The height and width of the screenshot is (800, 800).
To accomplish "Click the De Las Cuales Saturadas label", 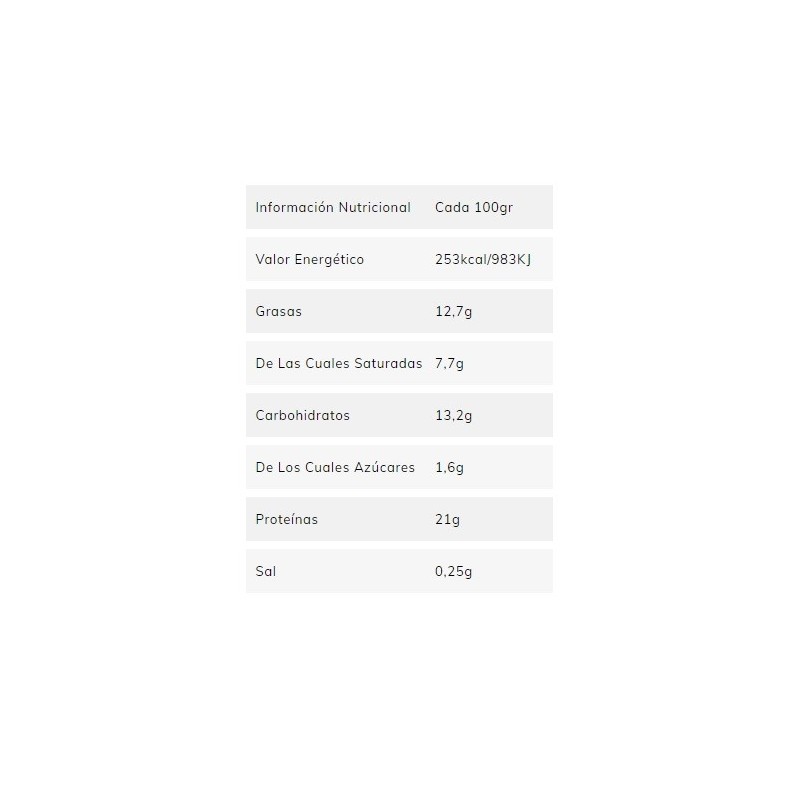I will 339,363.
